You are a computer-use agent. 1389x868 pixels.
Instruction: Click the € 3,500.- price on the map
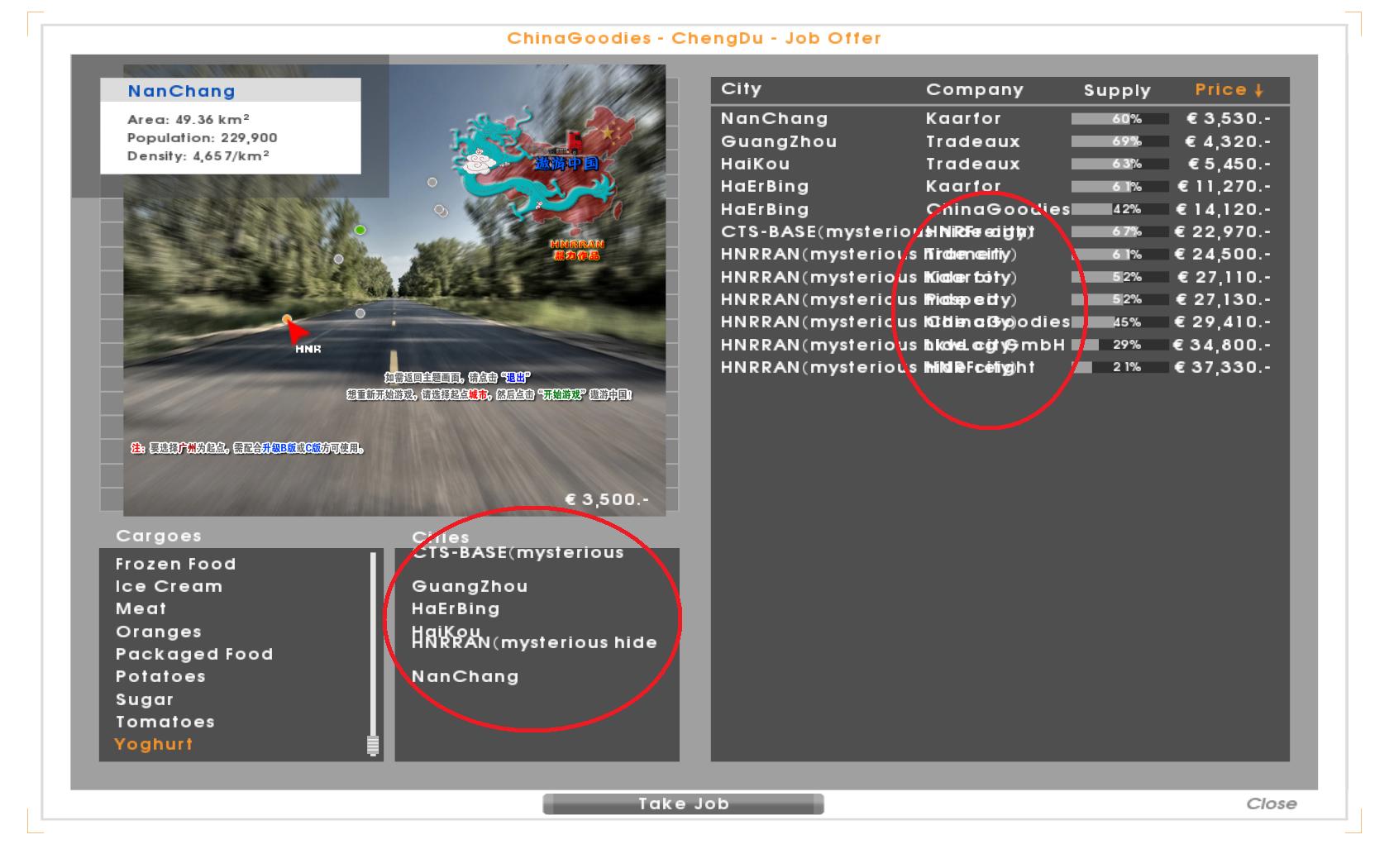point(607,499)
